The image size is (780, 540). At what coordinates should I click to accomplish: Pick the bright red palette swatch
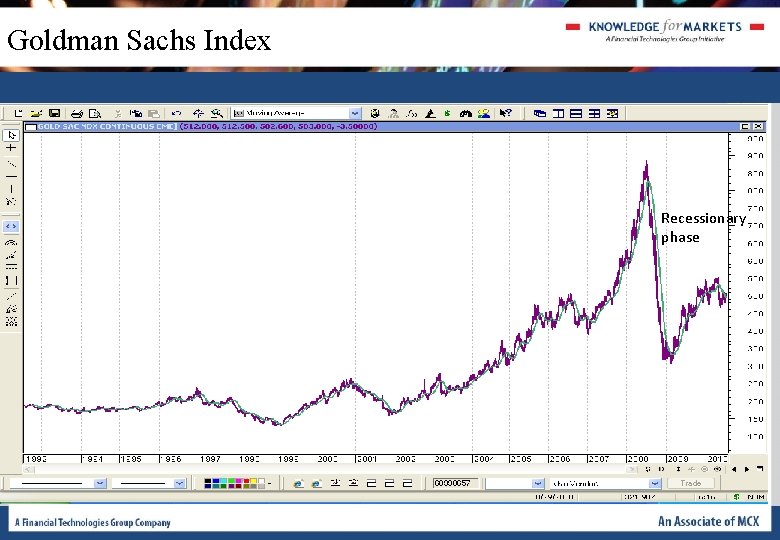click(246, 483)
